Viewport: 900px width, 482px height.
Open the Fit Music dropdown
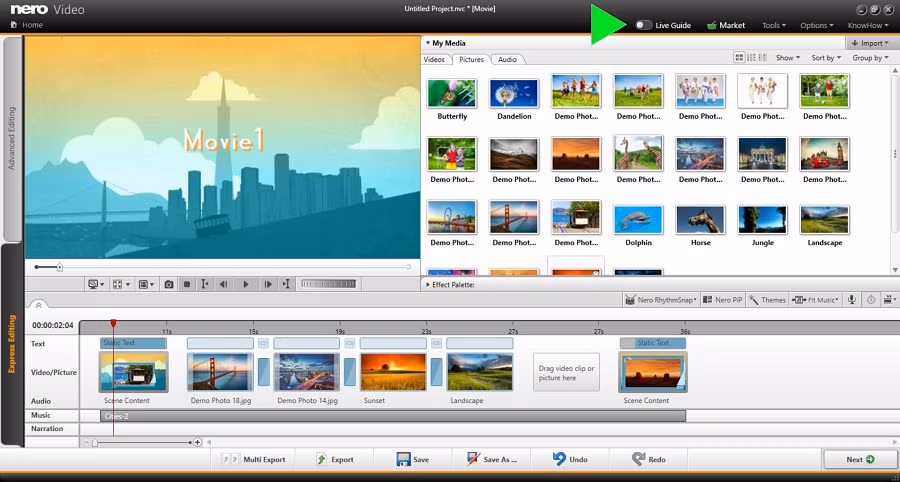pyautogui.click(x=815, y=300)
